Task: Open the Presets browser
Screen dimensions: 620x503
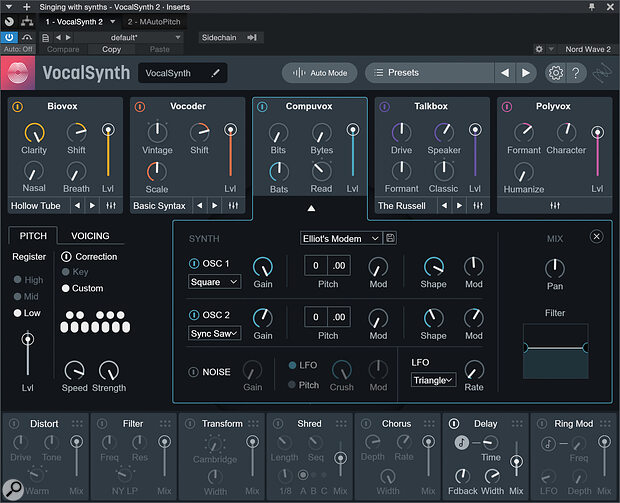Action: click(x=429, y=73)
